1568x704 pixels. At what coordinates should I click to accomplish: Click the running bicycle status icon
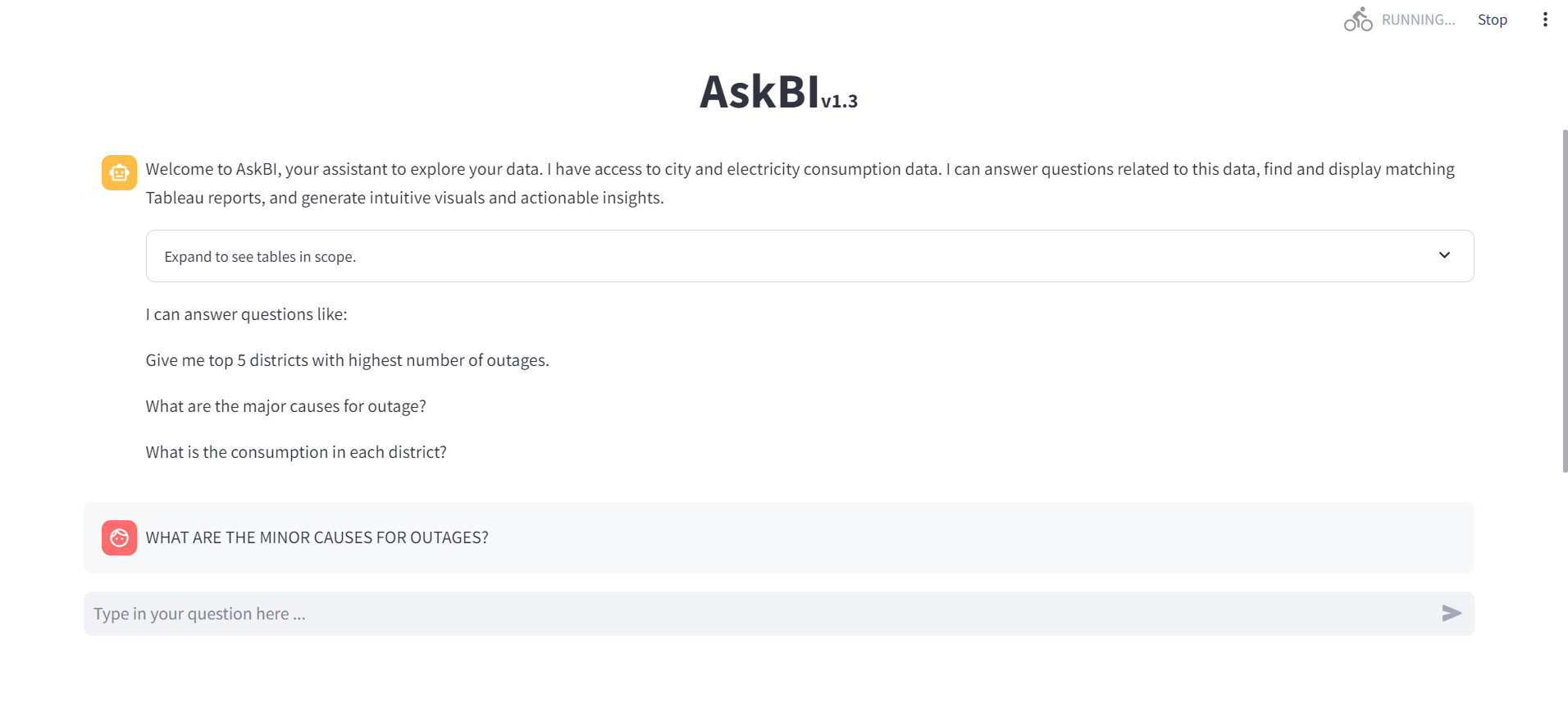(x=1357, y=20)
